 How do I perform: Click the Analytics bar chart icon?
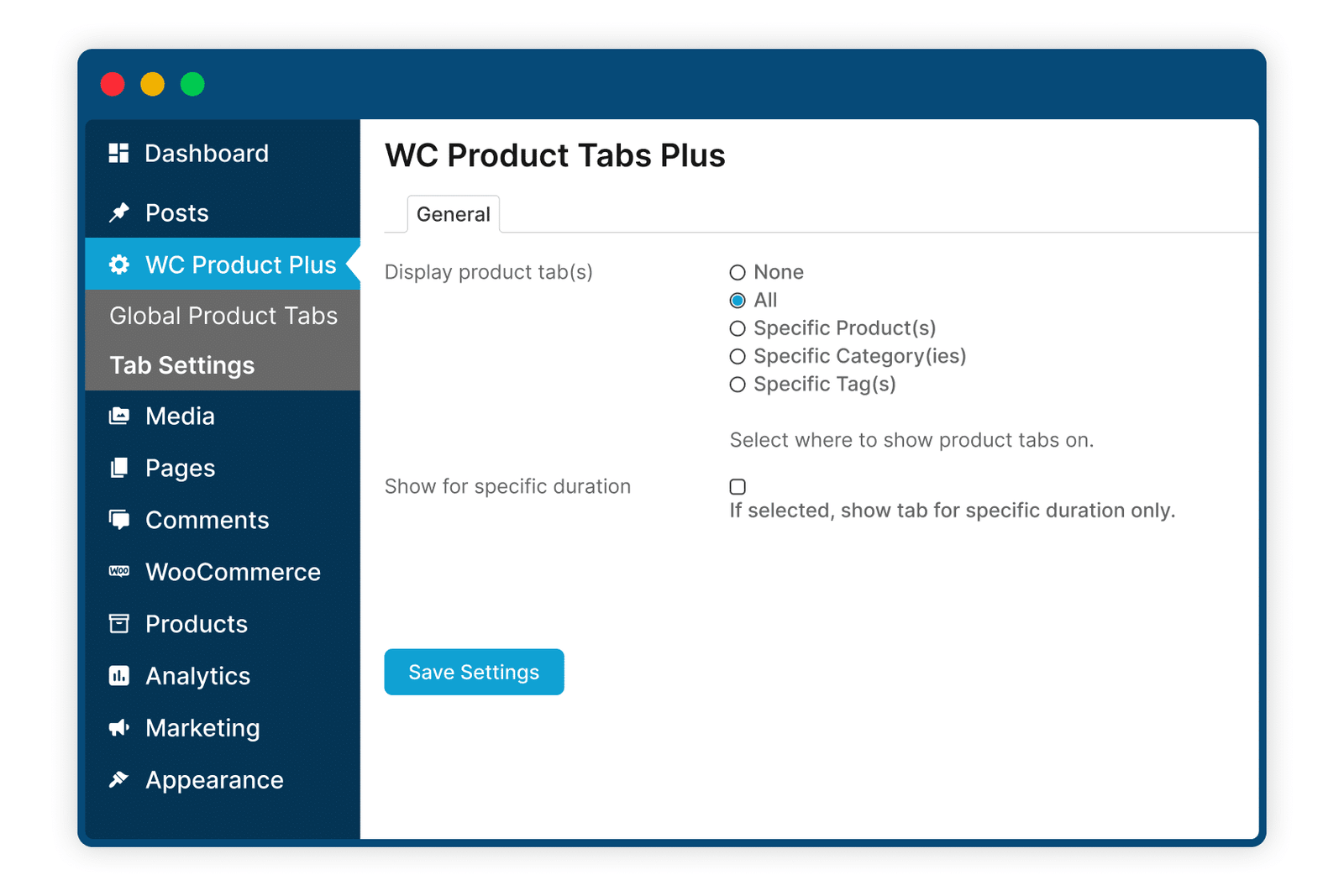[119, 675]
